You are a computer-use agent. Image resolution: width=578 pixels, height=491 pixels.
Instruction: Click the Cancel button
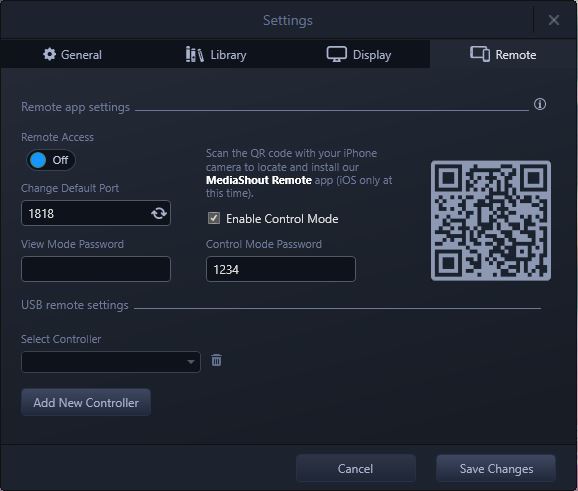tap(356, 469)
